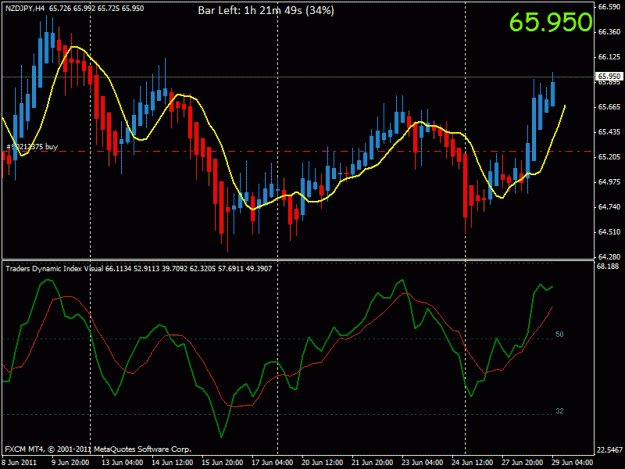Click the indicator level 32 label
This screenshot has width=625, height=469.
click(x=560, y=411)
